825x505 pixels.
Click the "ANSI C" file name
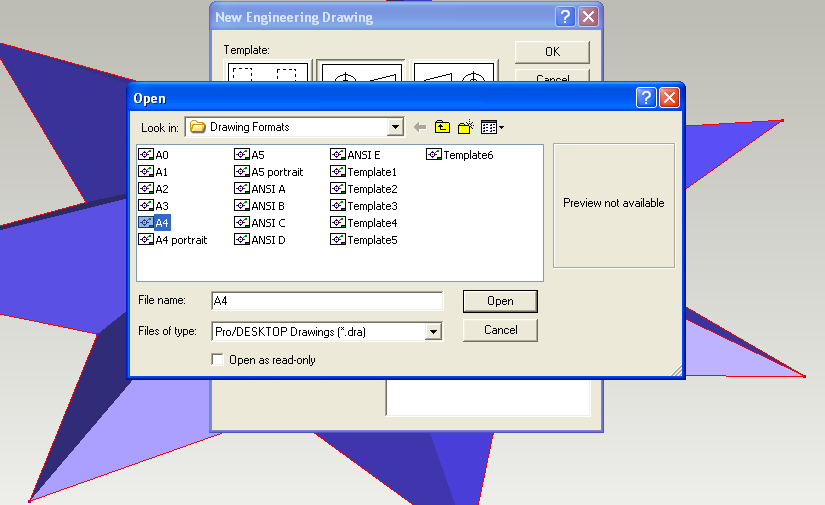pyautogui.click(x=268, y=223)
